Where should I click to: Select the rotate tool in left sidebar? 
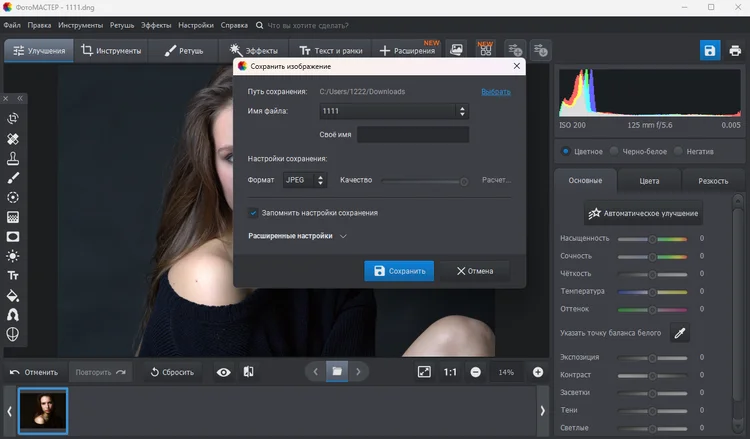coord(13,118)
